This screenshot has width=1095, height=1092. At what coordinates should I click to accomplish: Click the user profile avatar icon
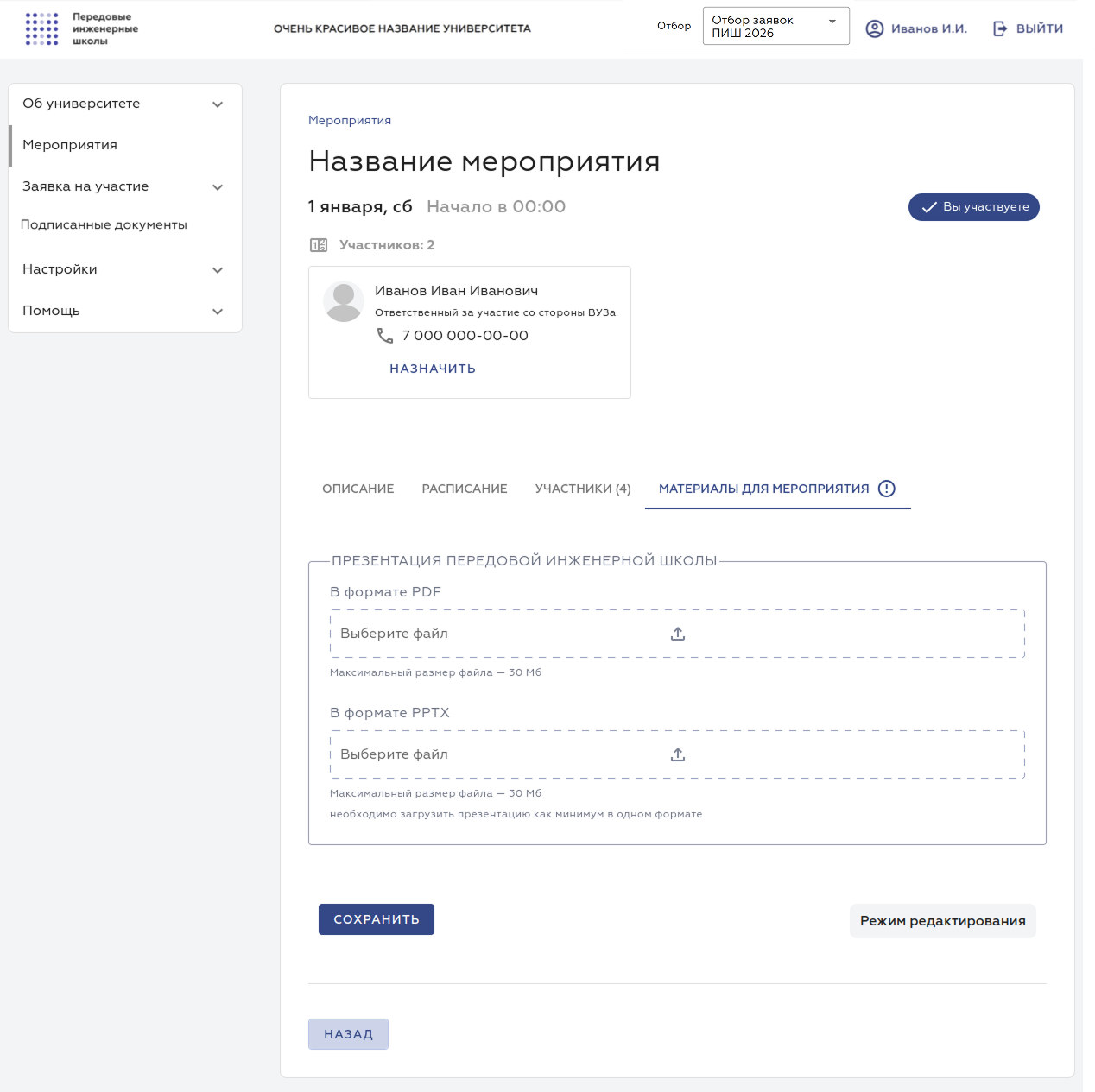click(x=875, y=28)
